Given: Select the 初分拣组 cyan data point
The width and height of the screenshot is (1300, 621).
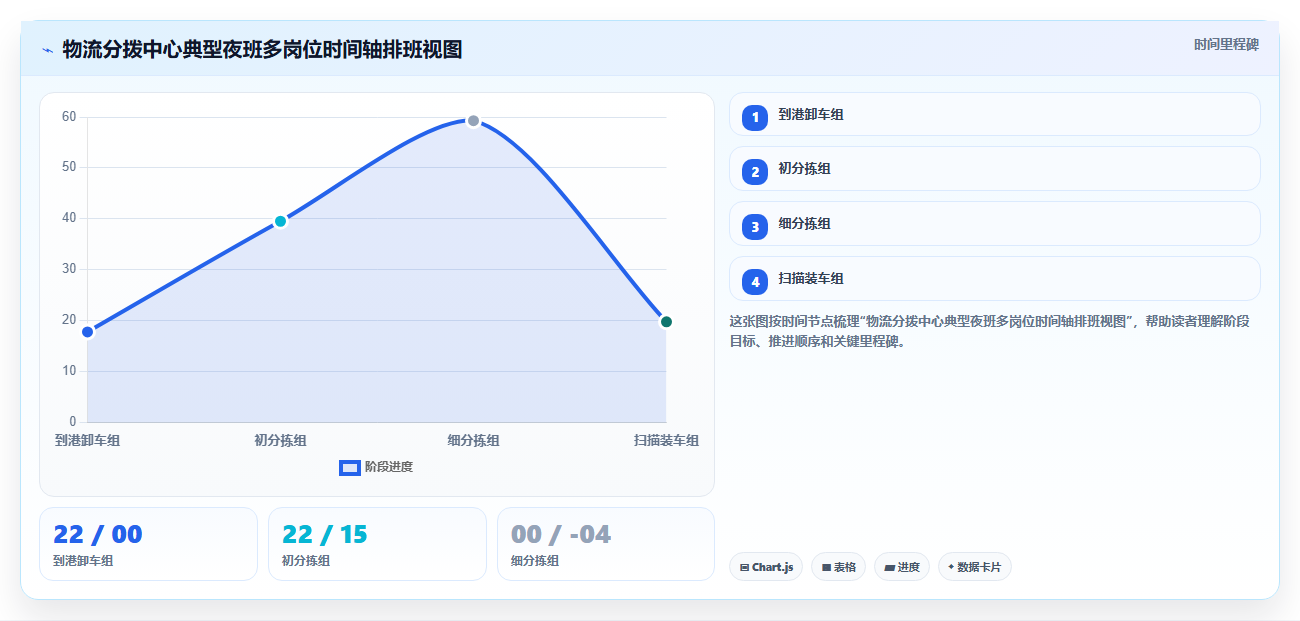Looking at the screenshot, I should pos(281,221).
